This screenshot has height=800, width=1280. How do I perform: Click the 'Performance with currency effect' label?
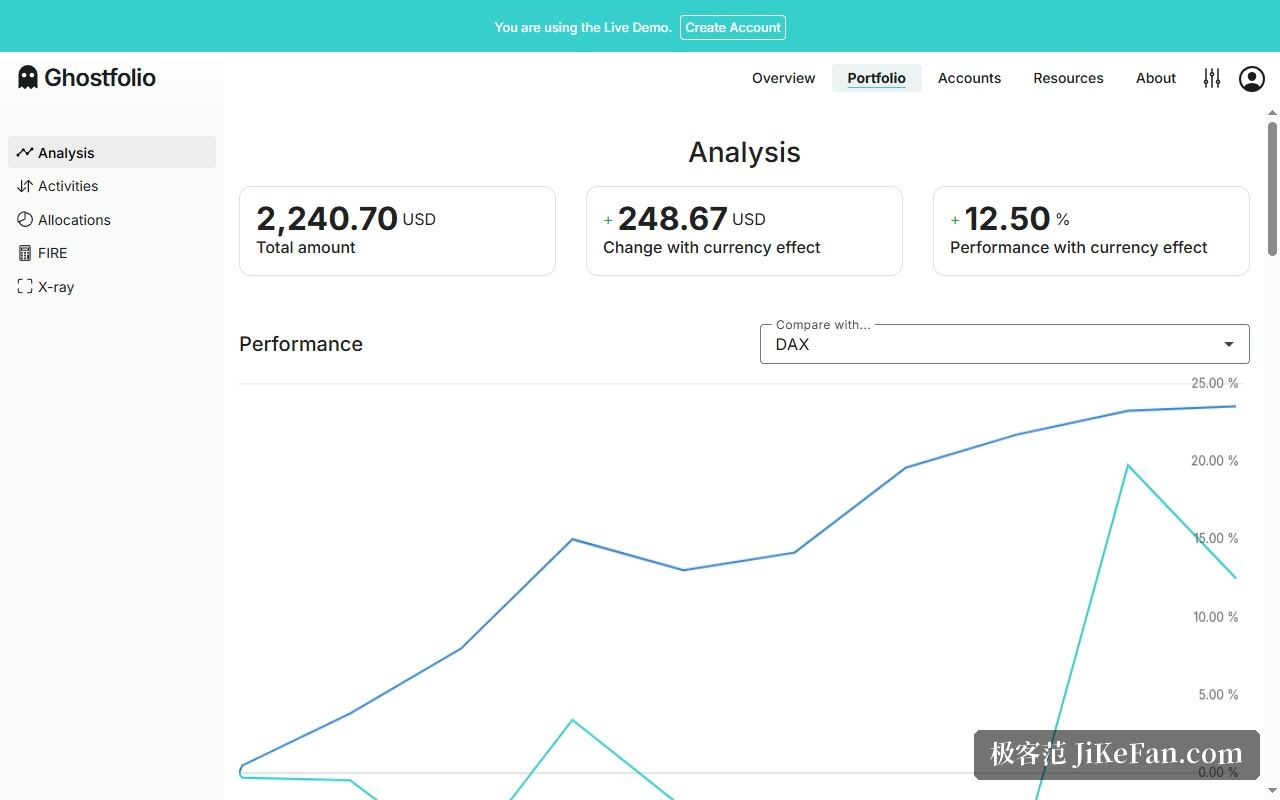click(1079, 248)
